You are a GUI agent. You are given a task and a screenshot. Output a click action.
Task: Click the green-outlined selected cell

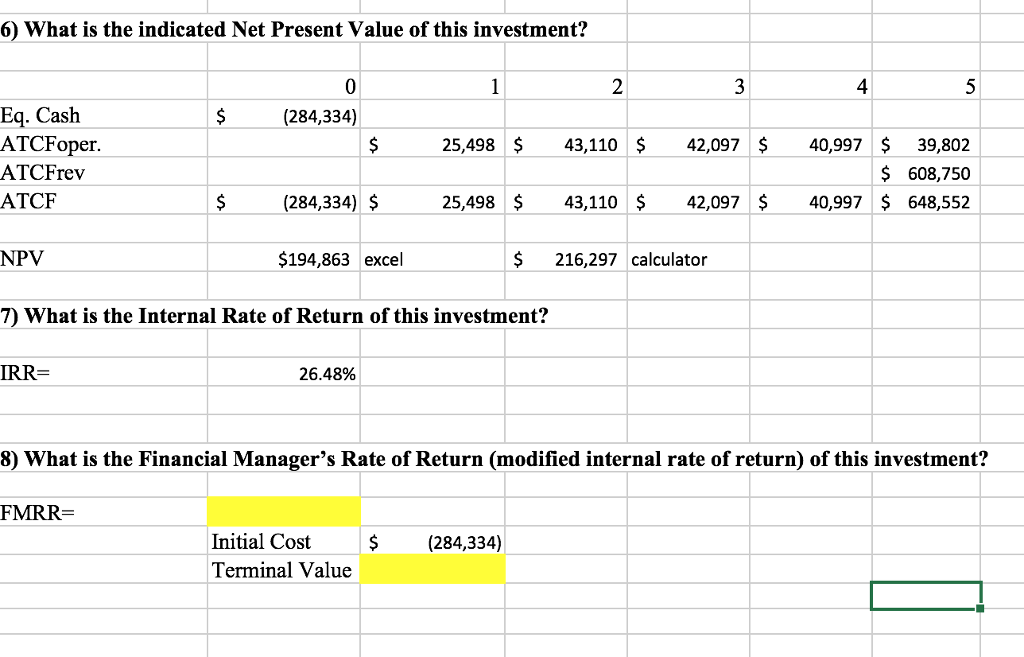[925, 595]
